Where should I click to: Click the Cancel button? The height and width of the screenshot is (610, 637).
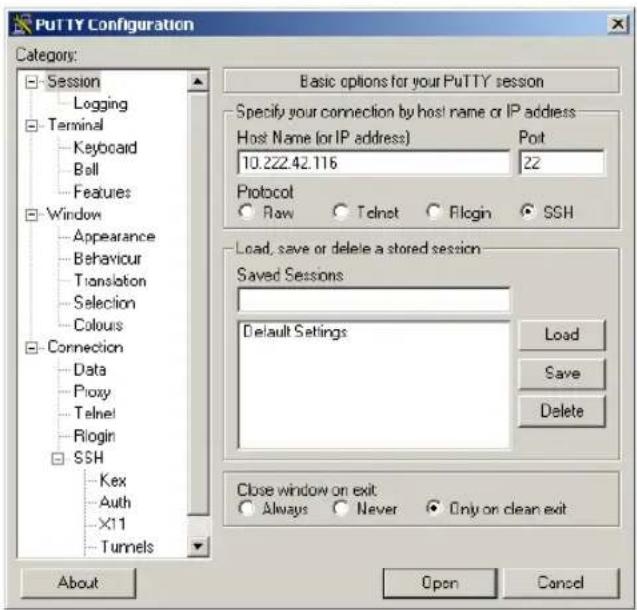(x=561, y=583)
